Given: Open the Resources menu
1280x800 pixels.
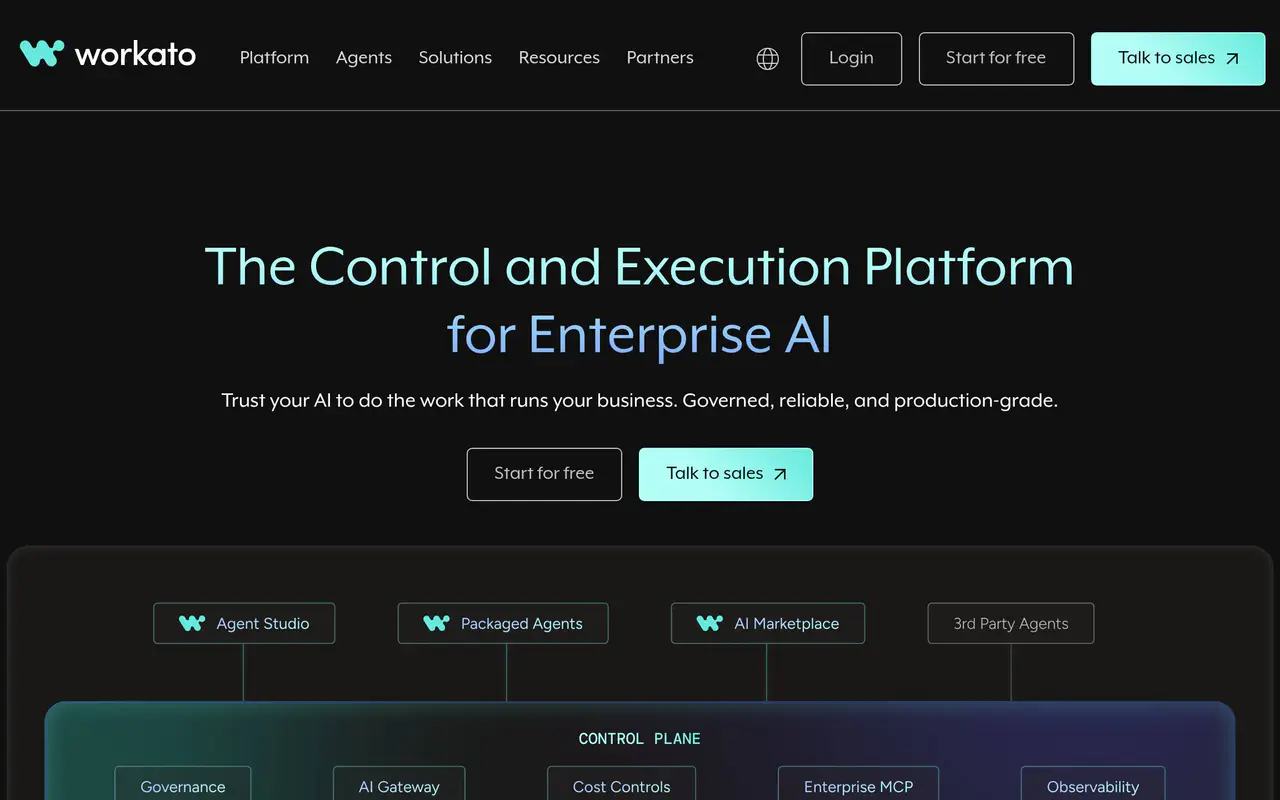Looking at the screenshot, I should 559,58.
